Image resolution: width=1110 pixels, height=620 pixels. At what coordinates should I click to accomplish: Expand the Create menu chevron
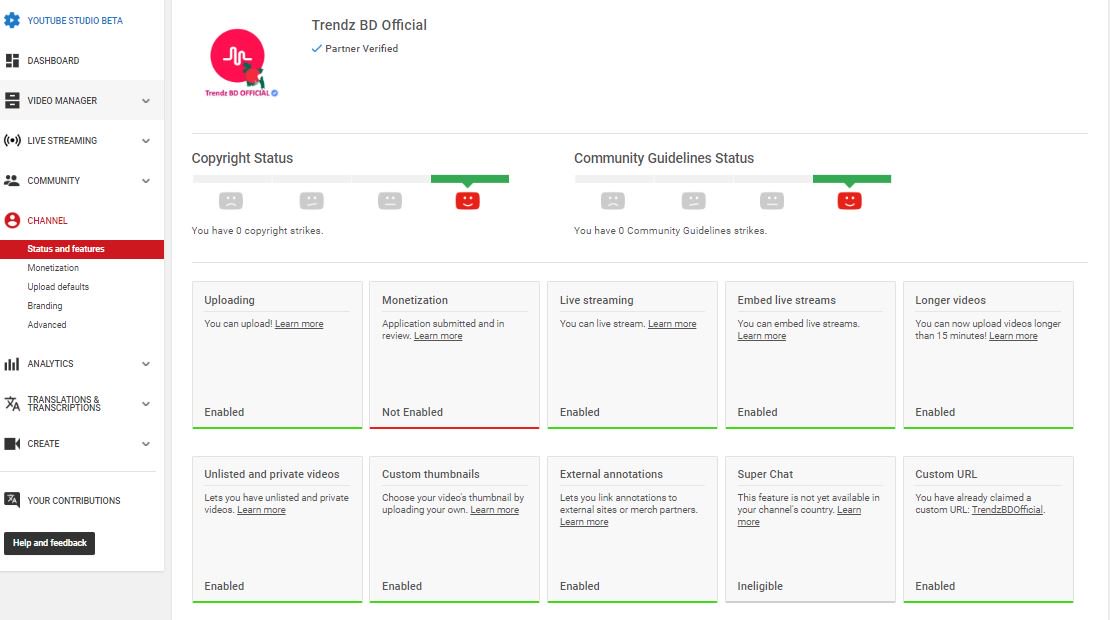coord(146,444)
